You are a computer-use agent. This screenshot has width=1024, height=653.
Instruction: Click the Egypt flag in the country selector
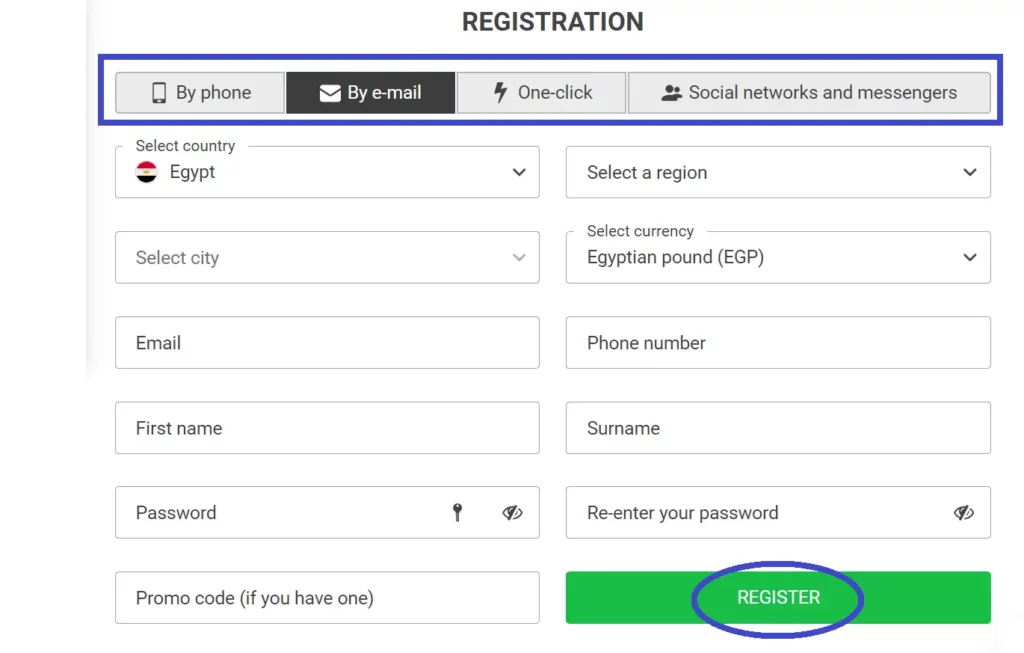click(145, 172)
